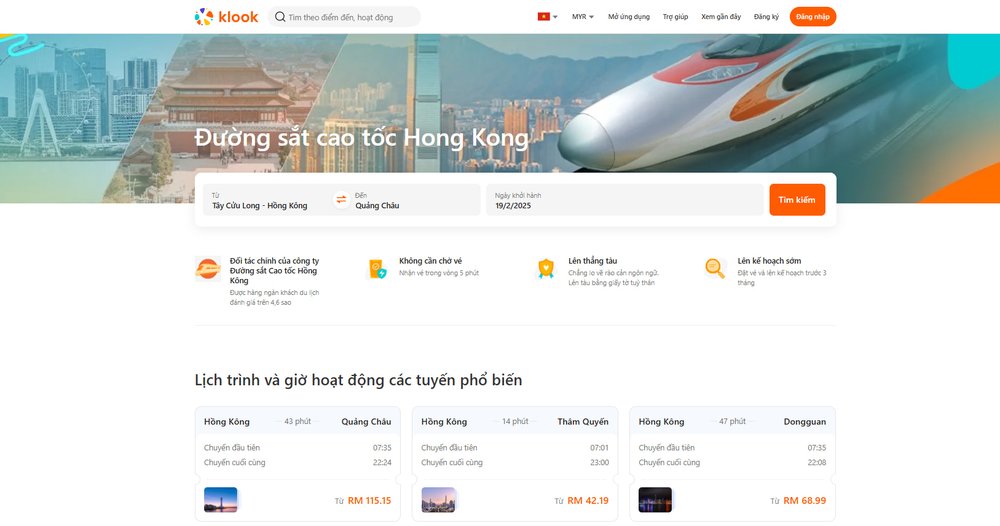The width and height of the screenshot is (1000, 526).
Task: Click '47 phút' duration label
Action: click(732, 421)
